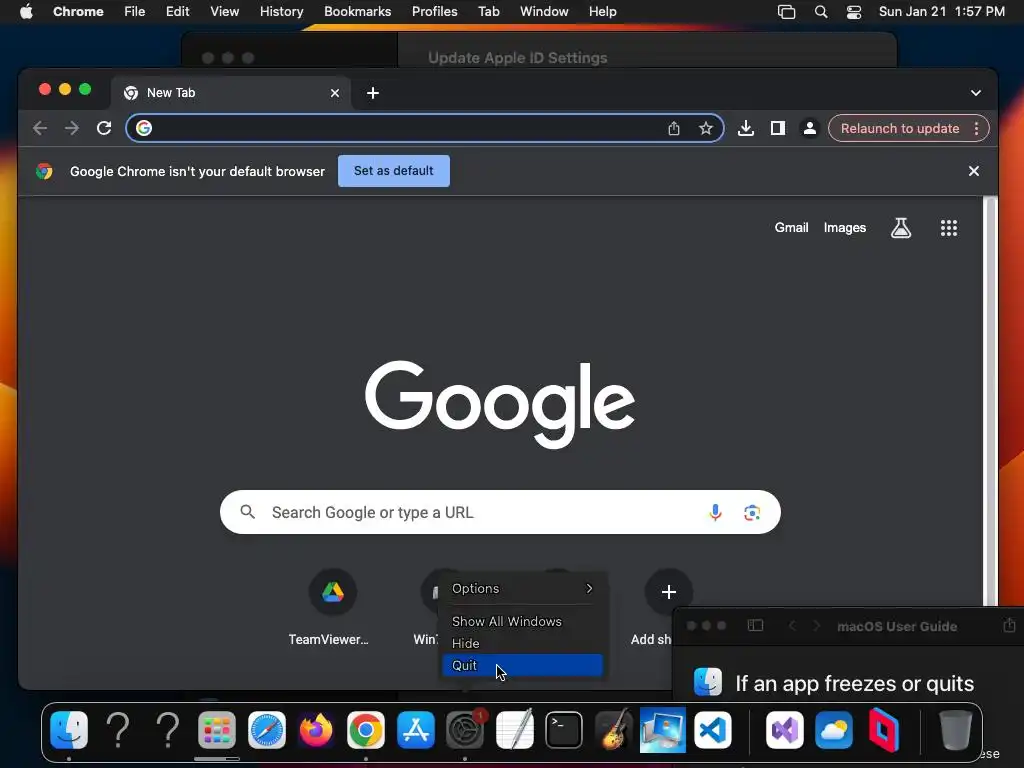Screen dimensions: 1024x768
Task: Search by image with the Lens icon
Action: click(752, 513)
